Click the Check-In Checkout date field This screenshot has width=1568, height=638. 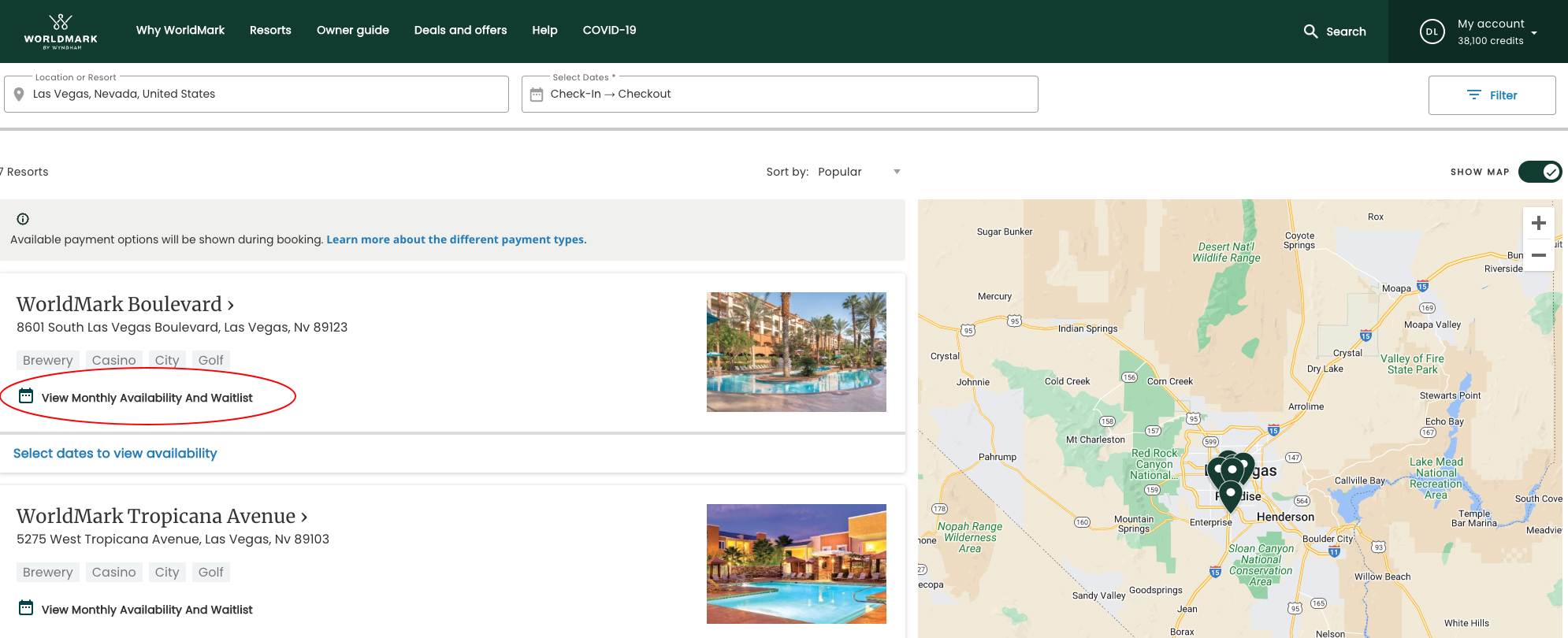coord(779,94)
